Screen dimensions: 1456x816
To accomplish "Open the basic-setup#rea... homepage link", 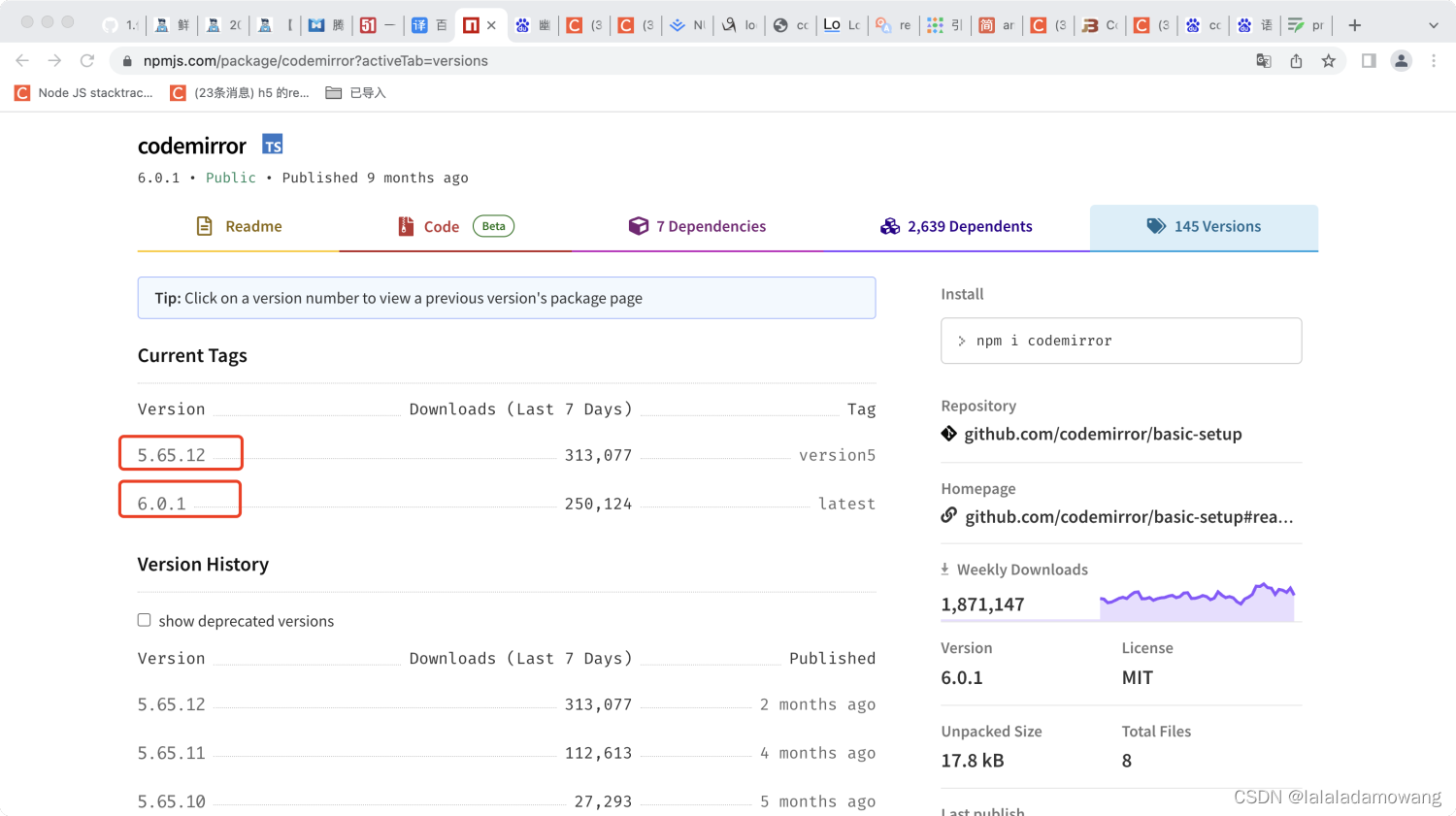I will (1129, 517).
